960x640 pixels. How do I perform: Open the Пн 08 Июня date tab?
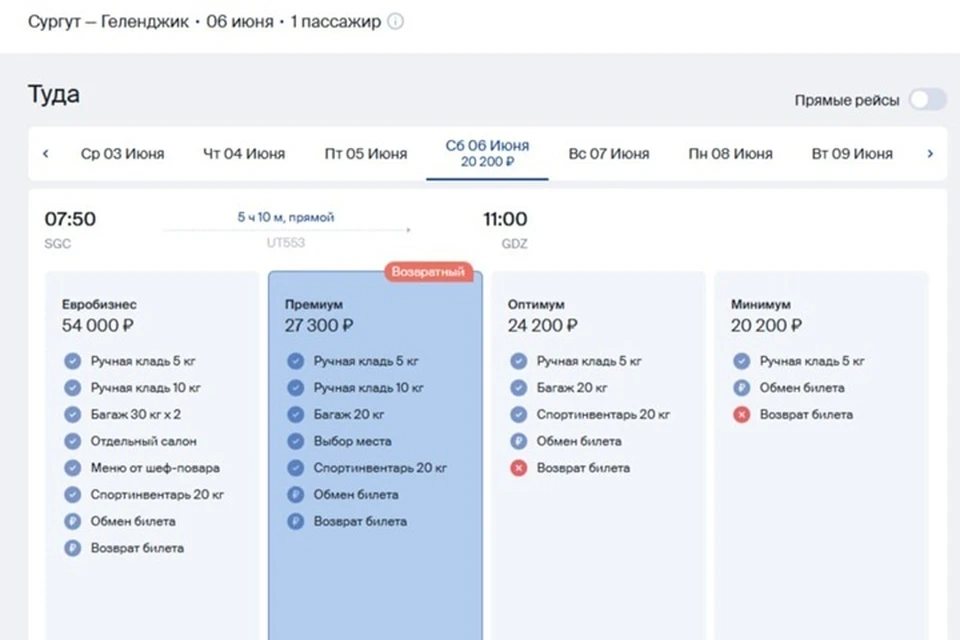[730, 154]
